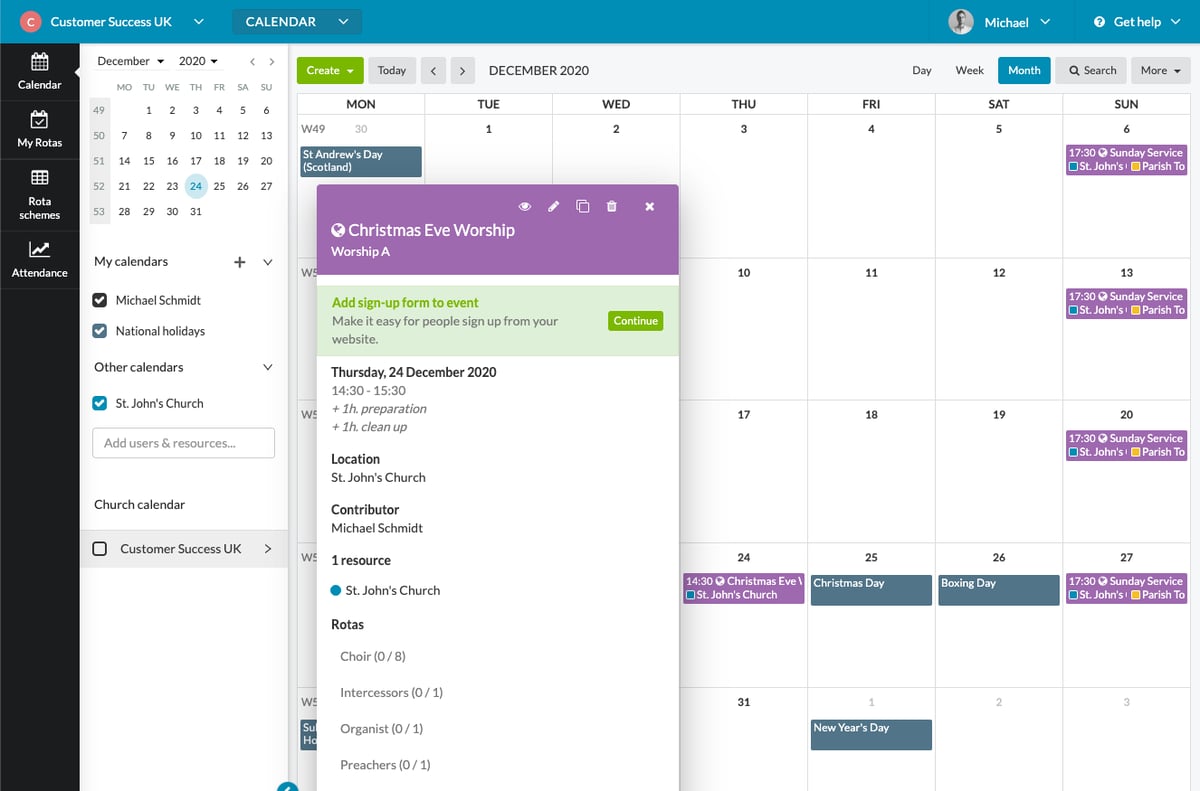Click the Continue button for sign-up form

coord(634,321)
